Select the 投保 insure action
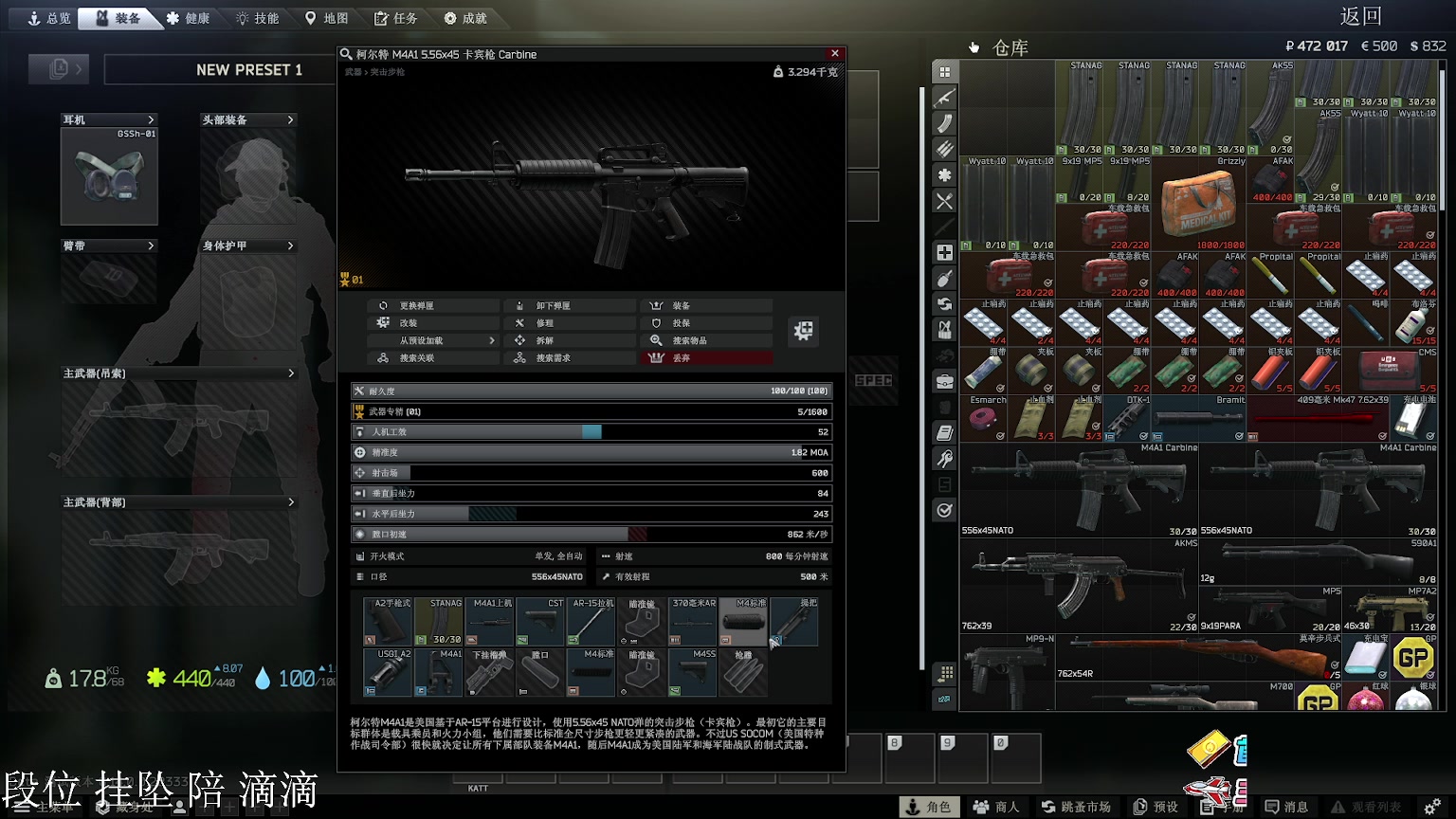Viewport: 1456px width, 819px height. coord(706,322)
